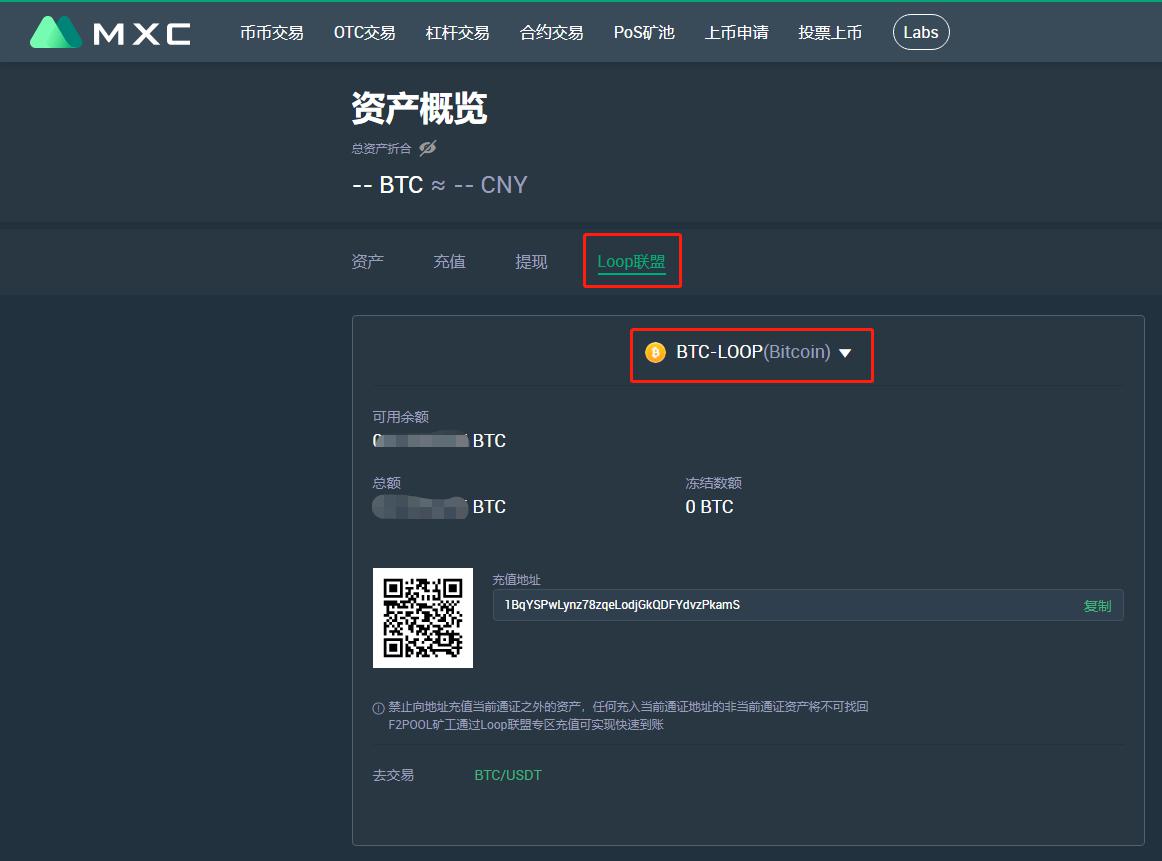This screenshot has width=1162, height=861.
Task: Open 合约交易 menu
Action: tap(551, 33)
